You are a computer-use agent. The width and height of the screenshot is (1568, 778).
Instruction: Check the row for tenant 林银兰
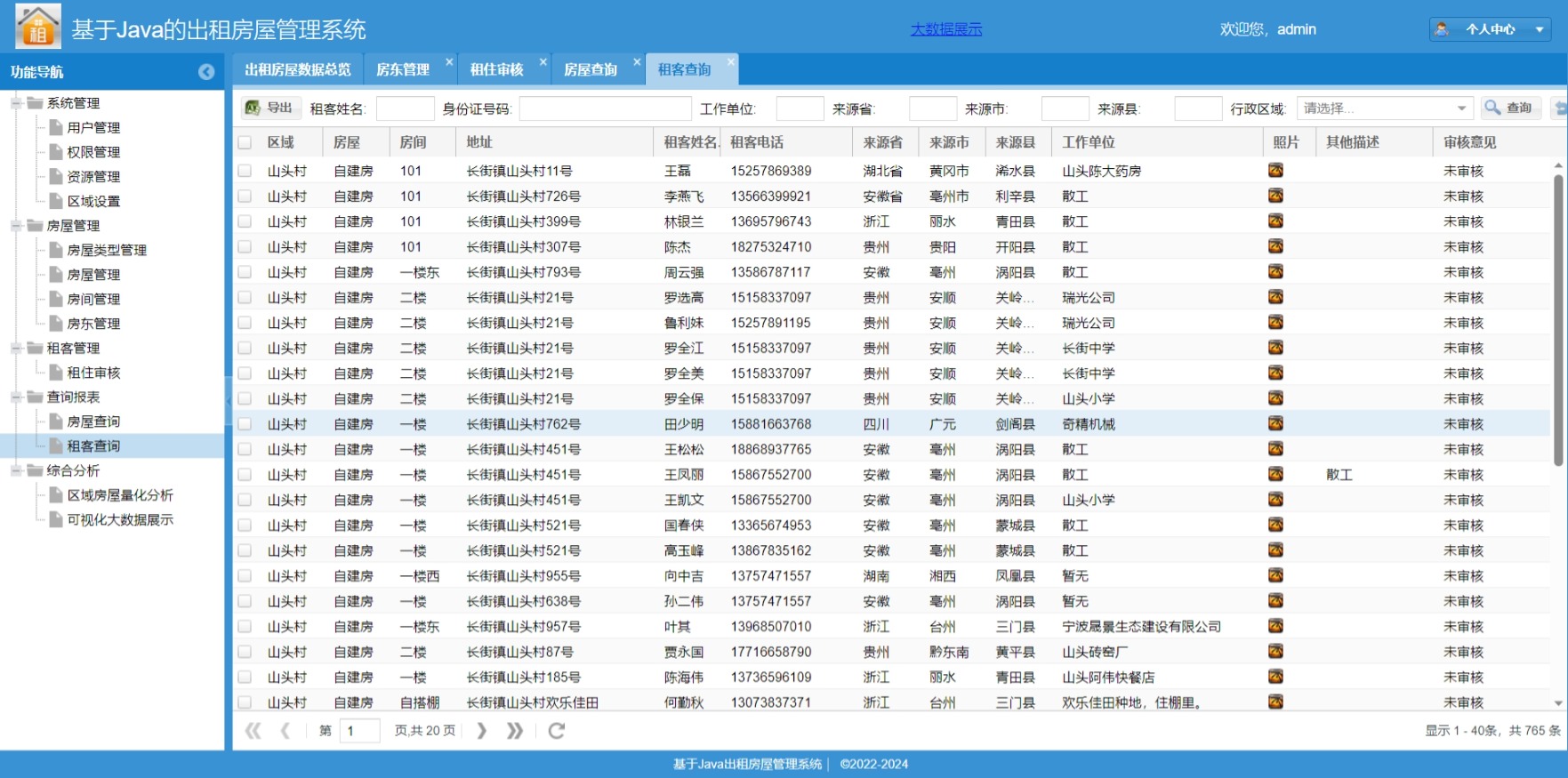click(245, 221)
